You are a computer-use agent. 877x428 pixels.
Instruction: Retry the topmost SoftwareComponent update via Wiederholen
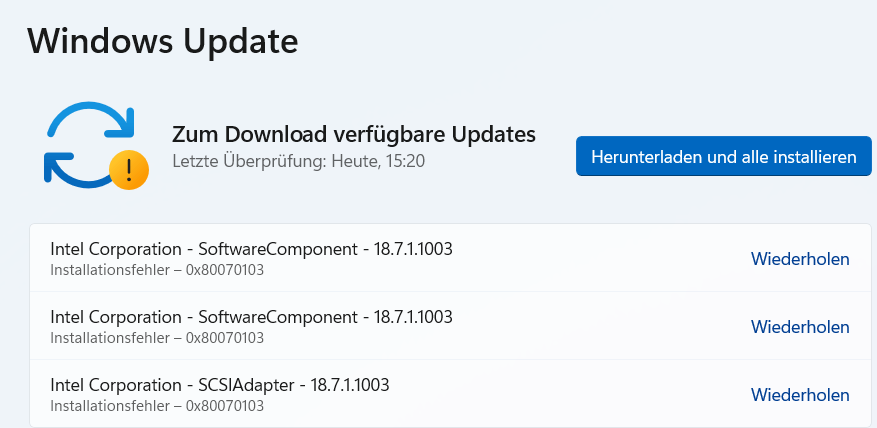point(800,258)
